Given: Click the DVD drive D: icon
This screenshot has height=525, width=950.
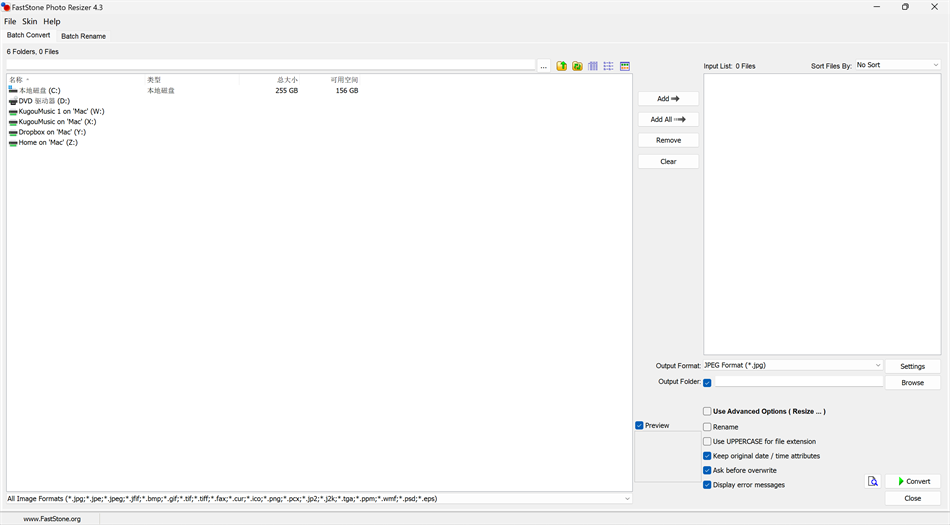Looking at the screenshot, I should coord(13,101).
